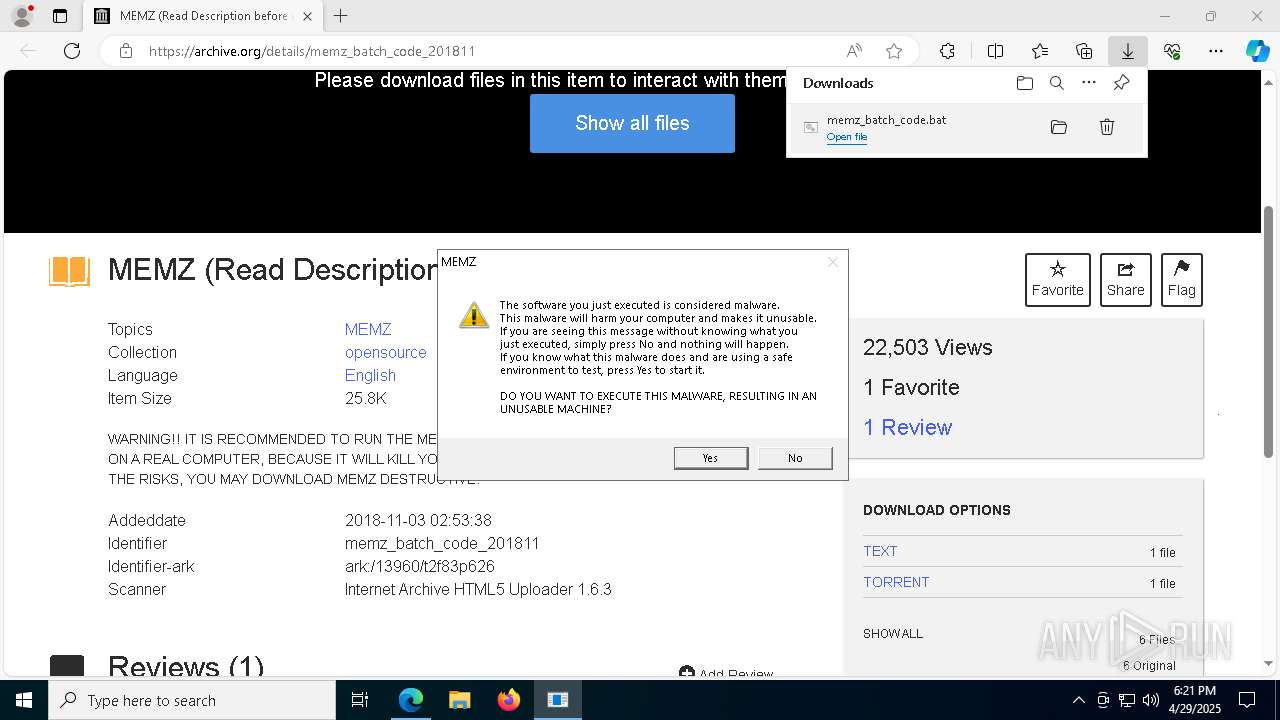Viewport: 1280px width, 720px height.
Task: Select the TEXT download option
Action: click(880, 551)
